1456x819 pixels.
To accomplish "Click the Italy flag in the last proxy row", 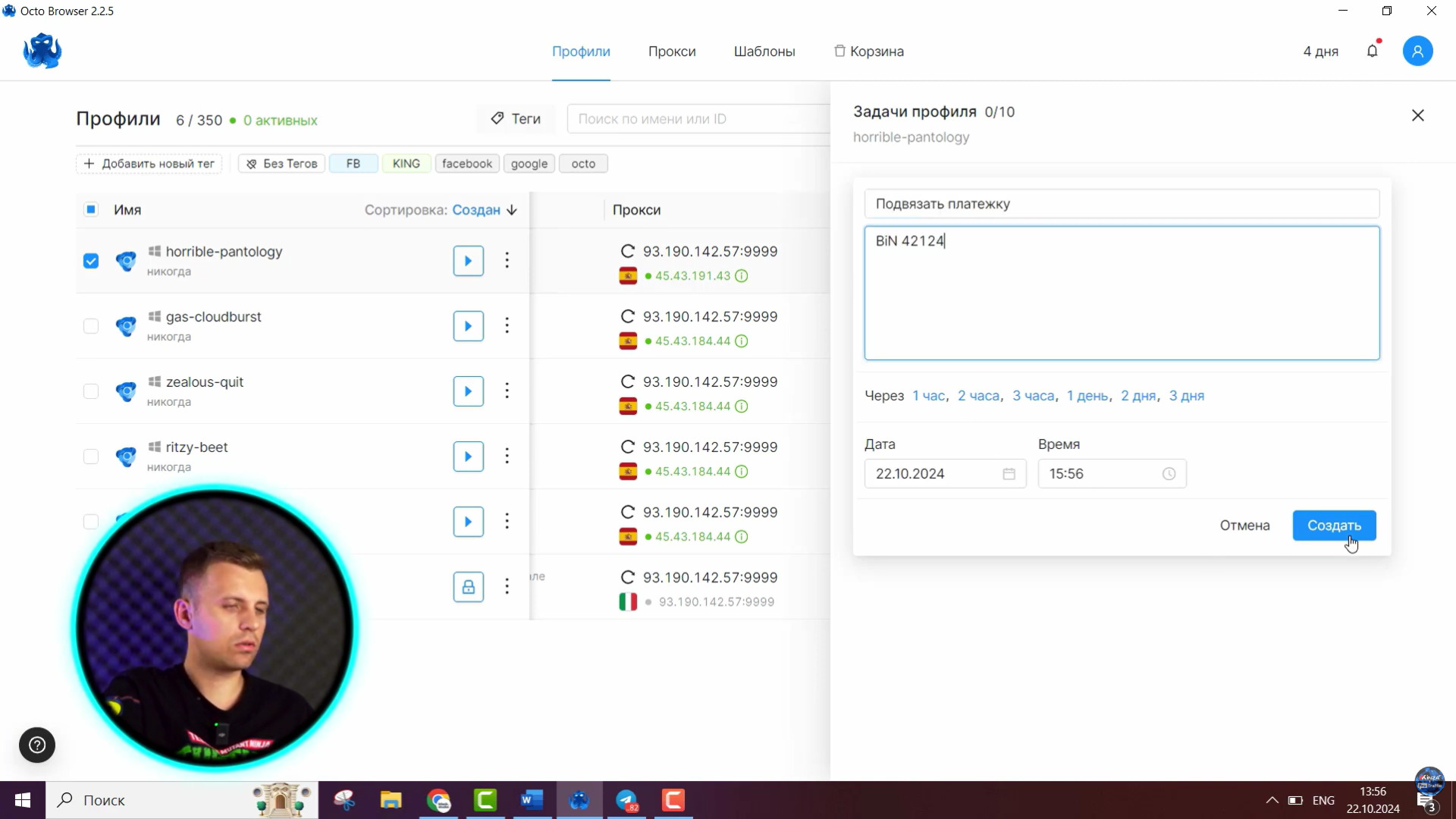I will (x=628, y=602).
